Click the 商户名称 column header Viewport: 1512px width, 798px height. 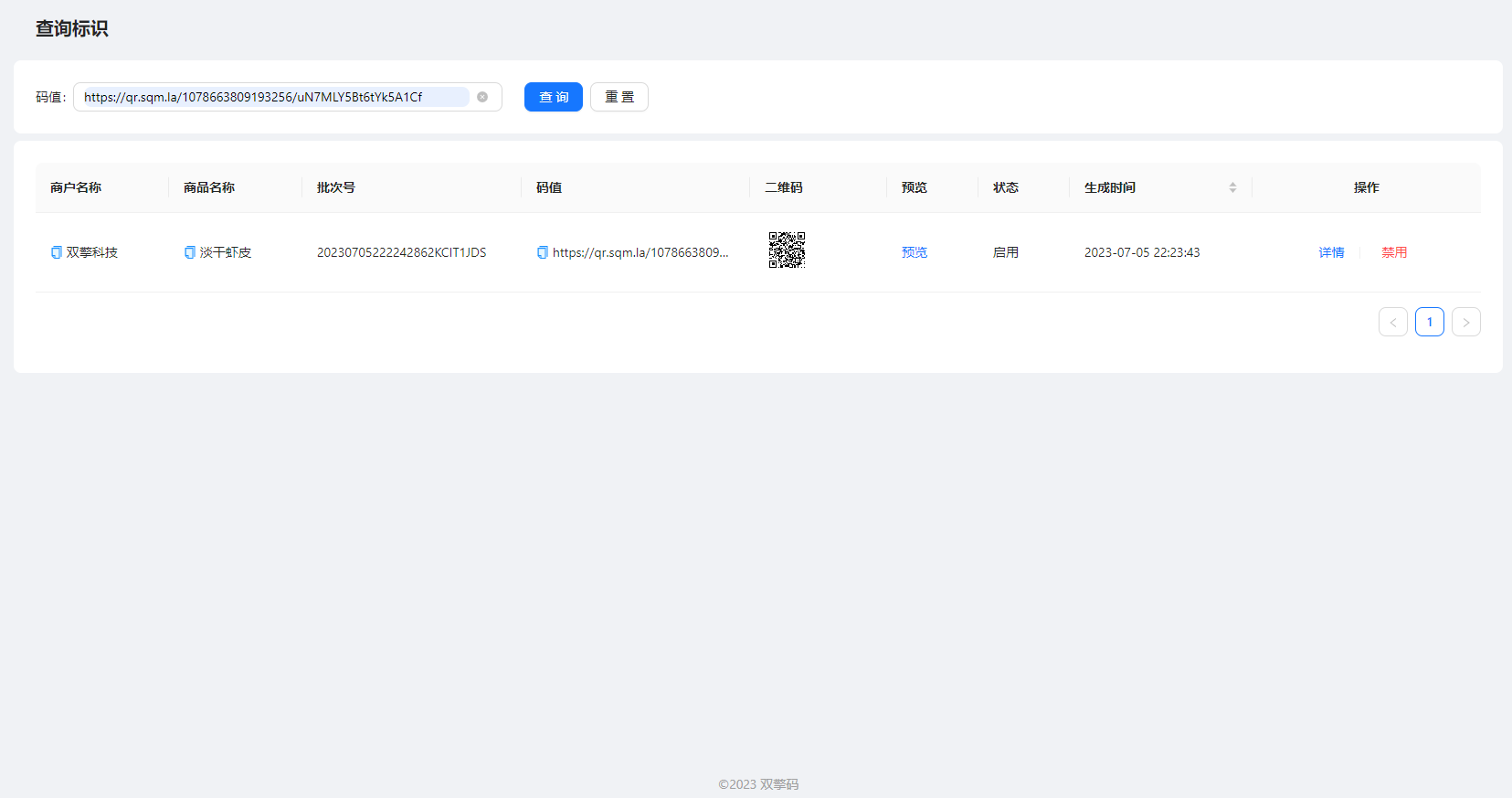(x=76, y=187)
